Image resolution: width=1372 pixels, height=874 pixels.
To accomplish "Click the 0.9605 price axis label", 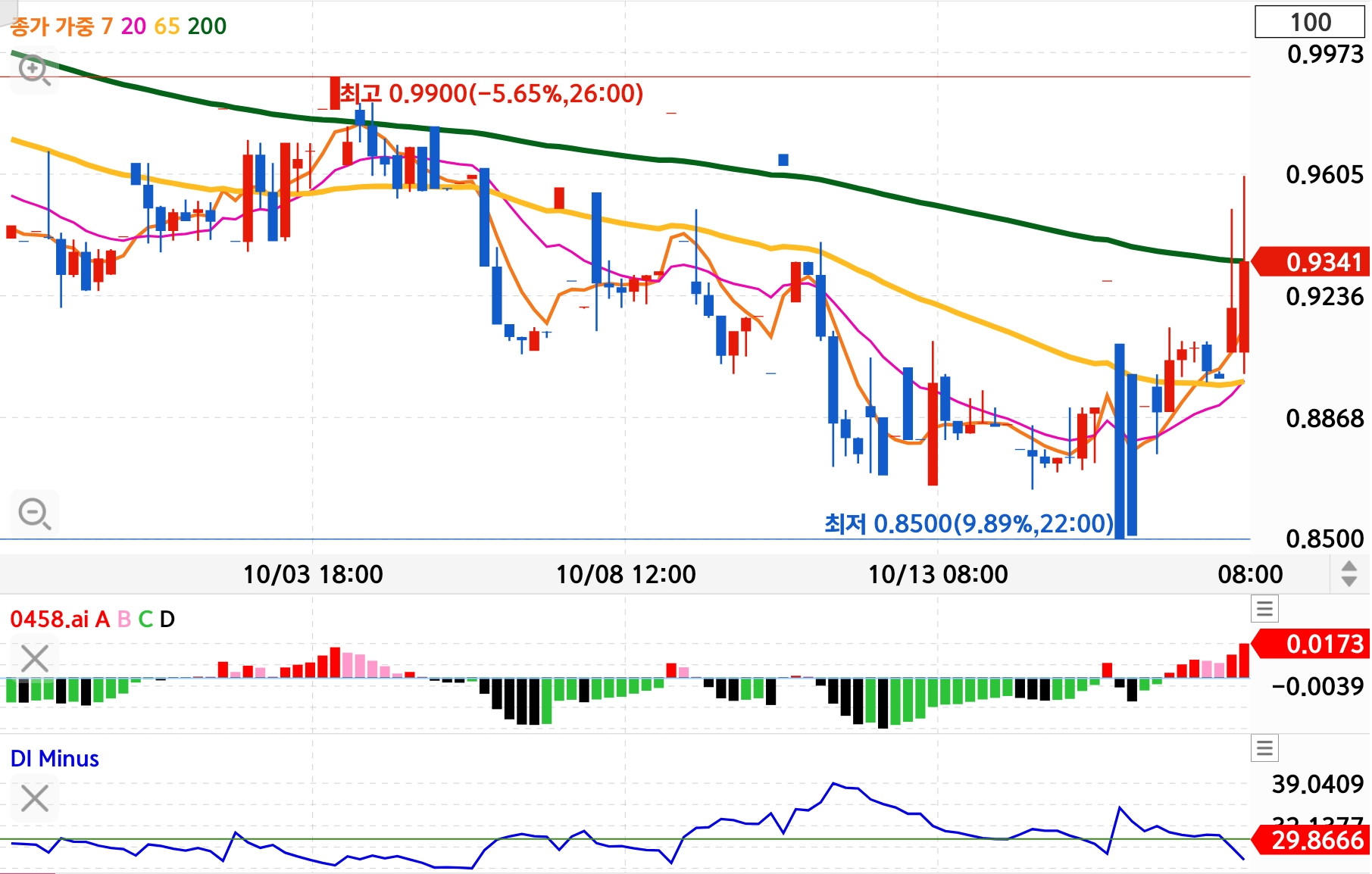I will pyautogui.click(x=1325, y=175).
